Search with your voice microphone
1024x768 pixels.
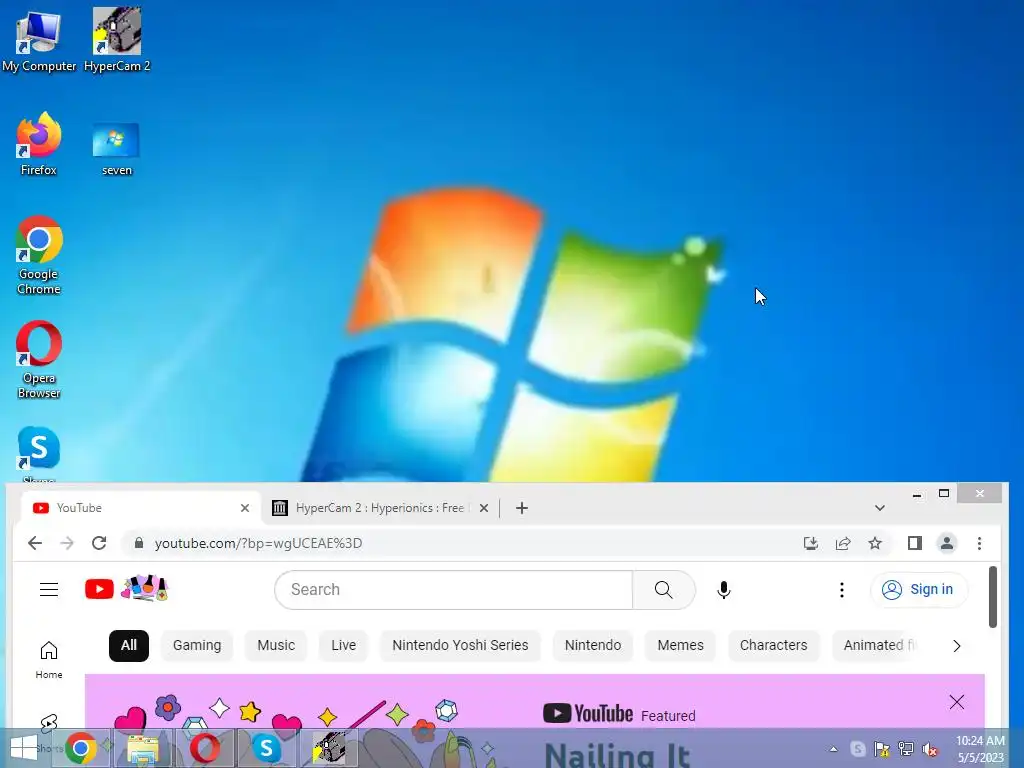tap(724, 590)
